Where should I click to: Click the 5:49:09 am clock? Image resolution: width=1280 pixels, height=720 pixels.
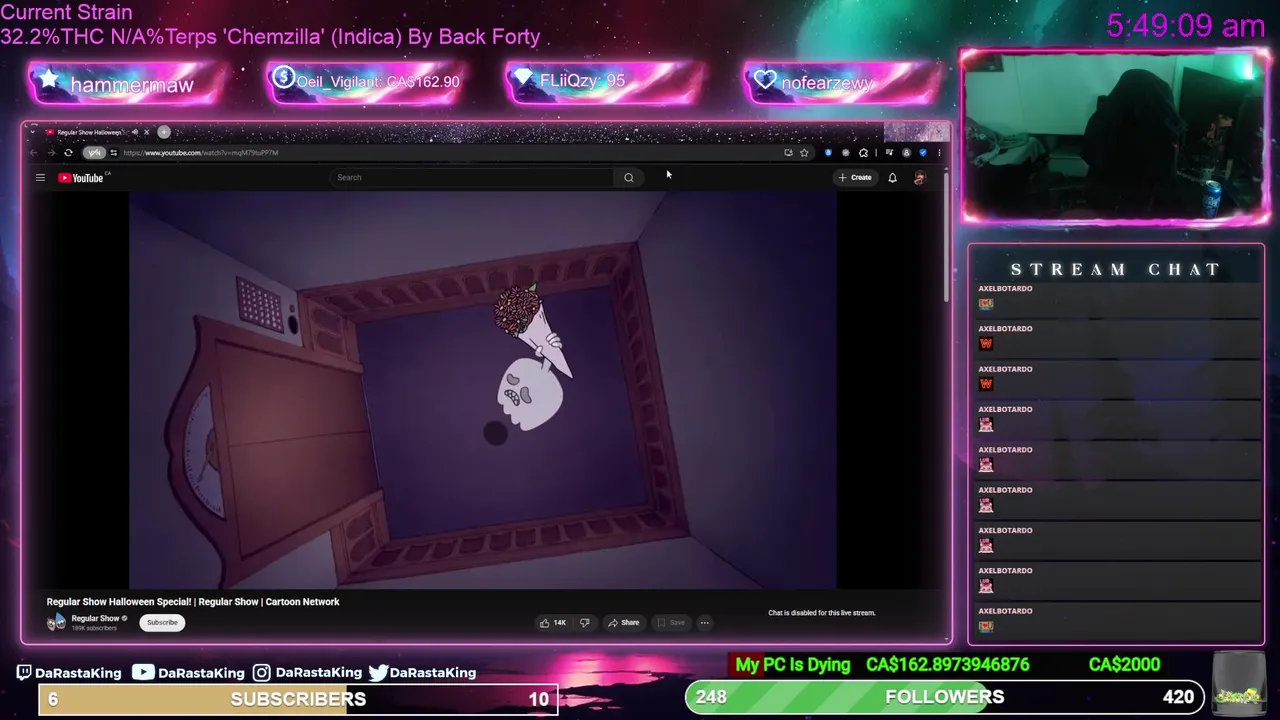click(x=1185, y=26)
